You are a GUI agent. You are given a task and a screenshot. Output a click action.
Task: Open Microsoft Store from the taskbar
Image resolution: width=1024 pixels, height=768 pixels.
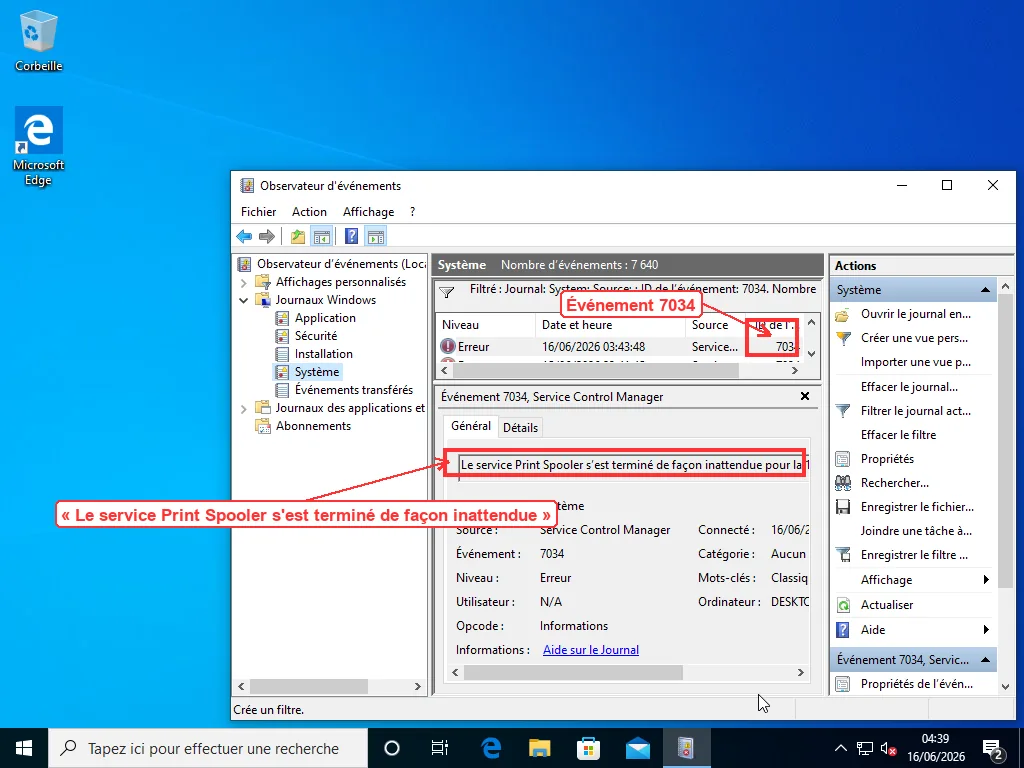588,748
